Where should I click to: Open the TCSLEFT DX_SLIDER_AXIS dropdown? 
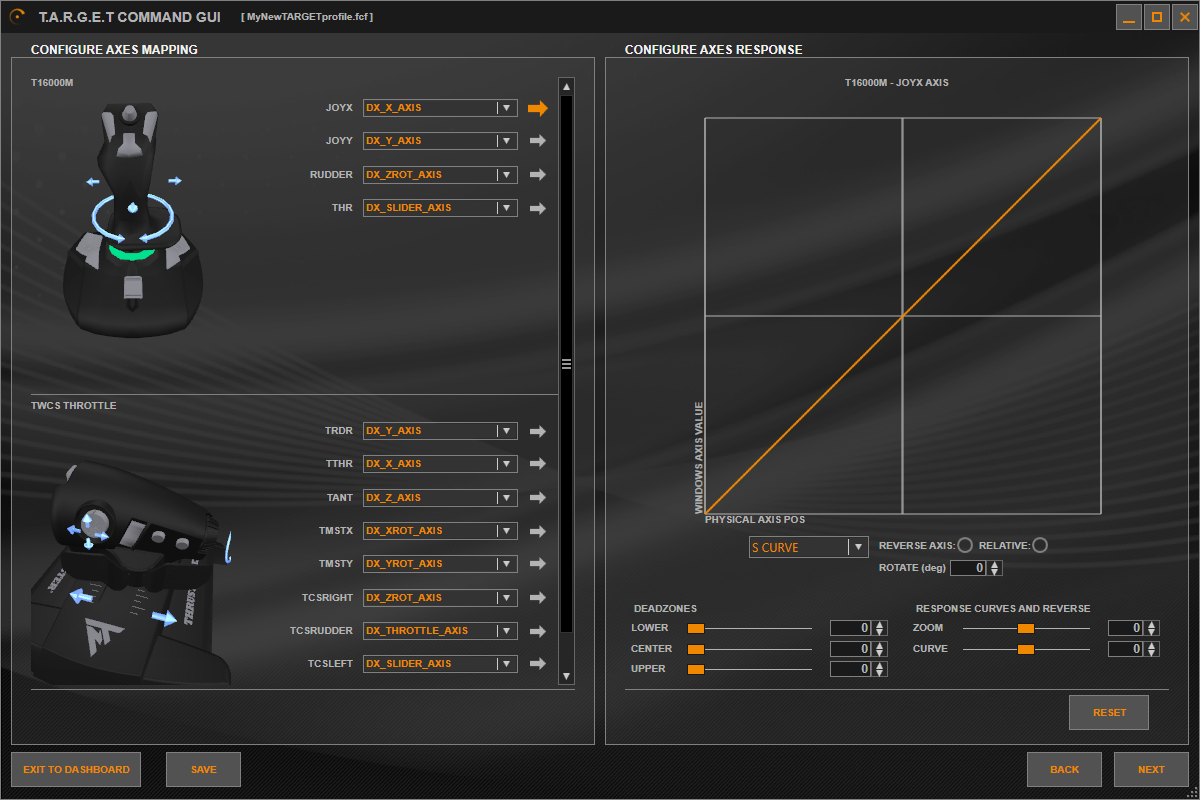click(x=440, y=664)
